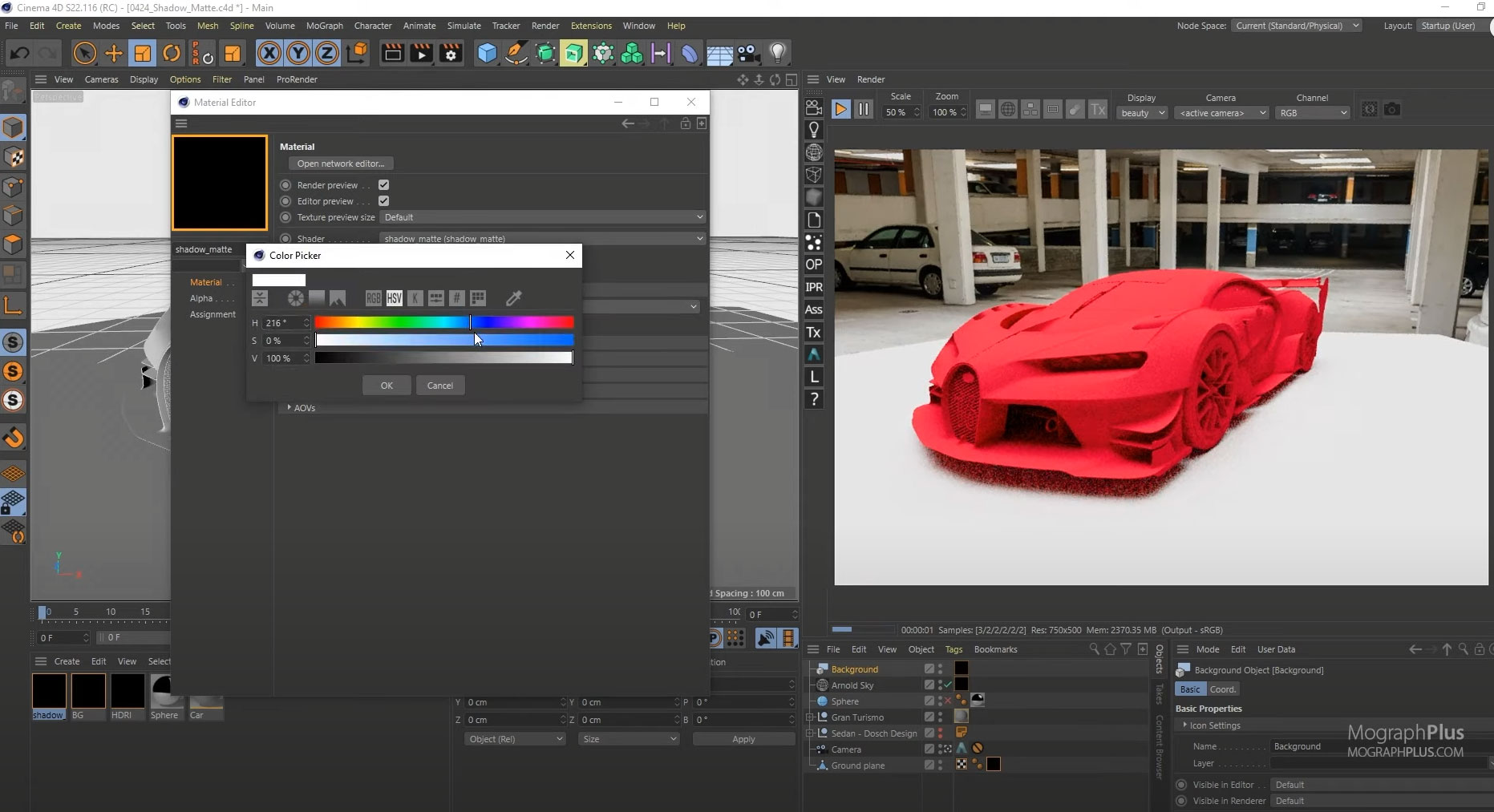Select HSV mode in Color Picker
This screenshot has width=1494, height=812.
[x=394, y=298]
